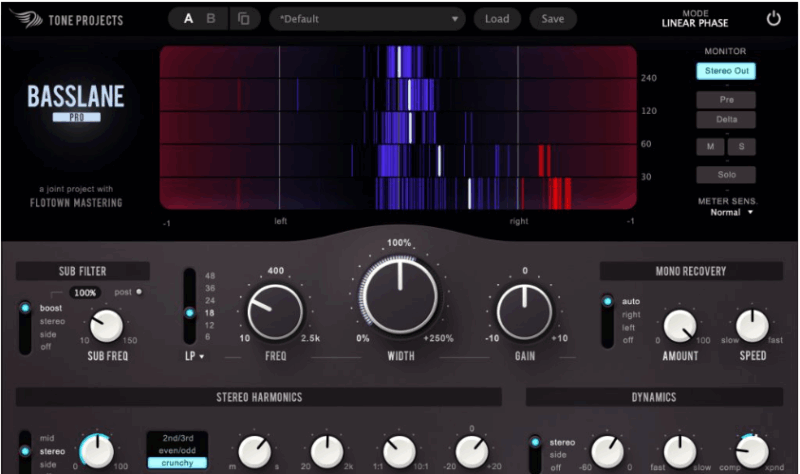Click the 20 to 2k harmonics knob
The height and width of the screenshot is (474, 800).
coord(327,452)
